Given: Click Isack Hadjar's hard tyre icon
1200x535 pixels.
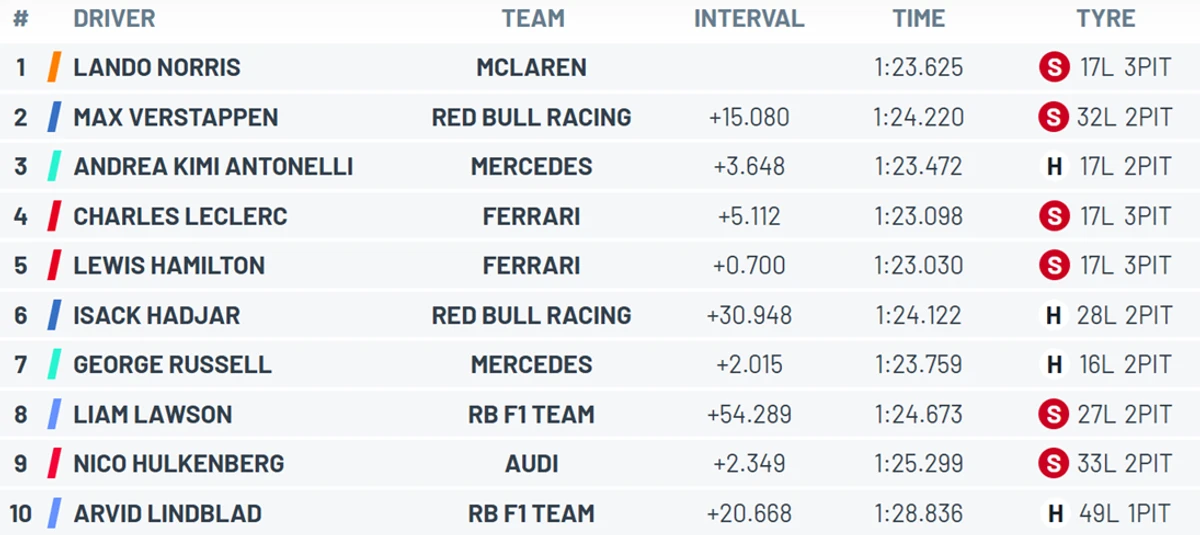Looking at the screenshot, I should coord(1054,316).
